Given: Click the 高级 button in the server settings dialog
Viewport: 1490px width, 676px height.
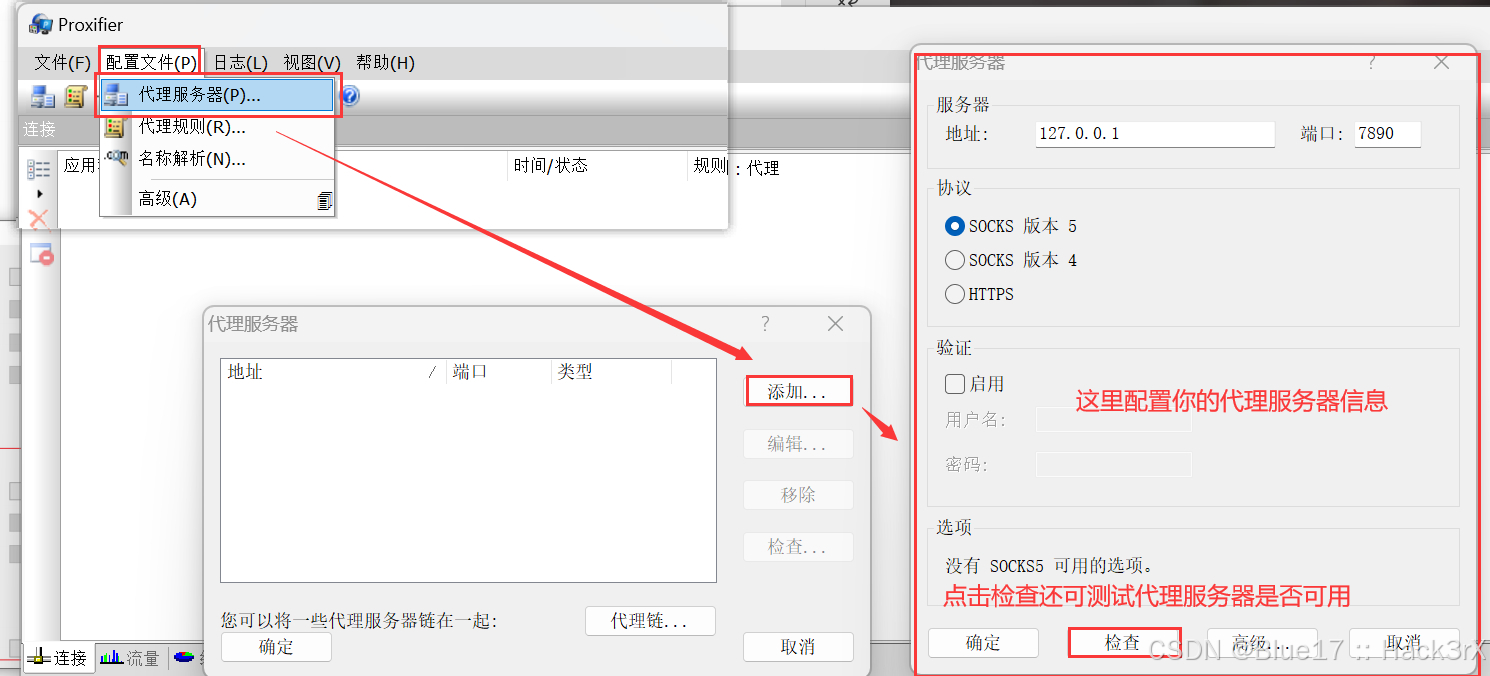Looking at the screenshot, I should [1263, 643].
